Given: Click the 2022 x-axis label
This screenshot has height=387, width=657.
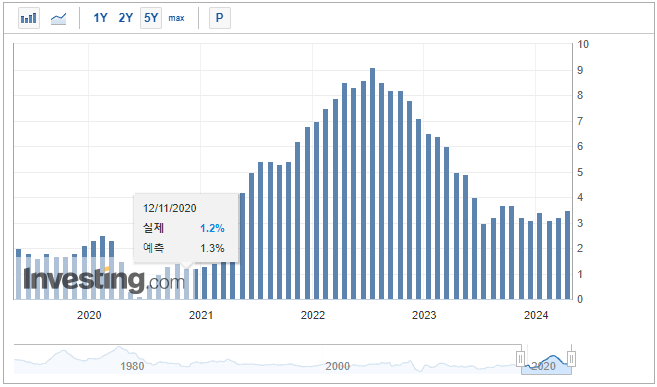Looking at the screenshot, I should [313, 315].
